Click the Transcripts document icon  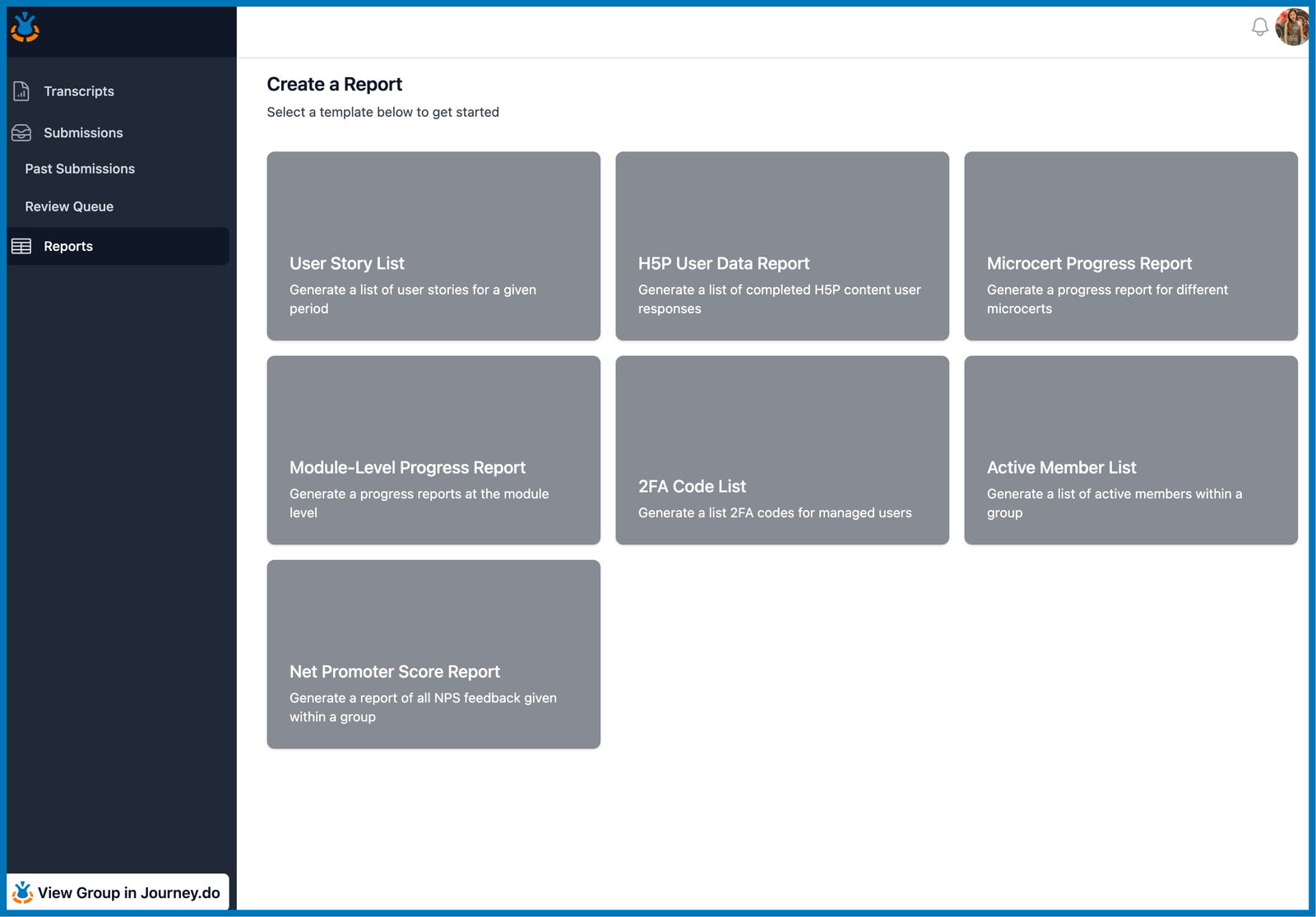pos(21,91)
